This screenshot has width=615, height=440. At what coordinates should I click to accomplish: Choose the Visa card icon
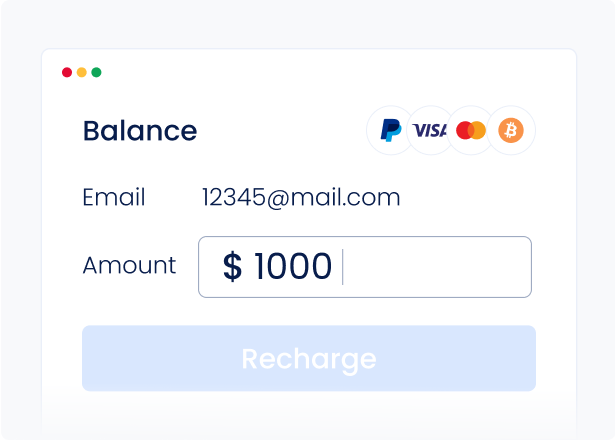click(430, 130)
